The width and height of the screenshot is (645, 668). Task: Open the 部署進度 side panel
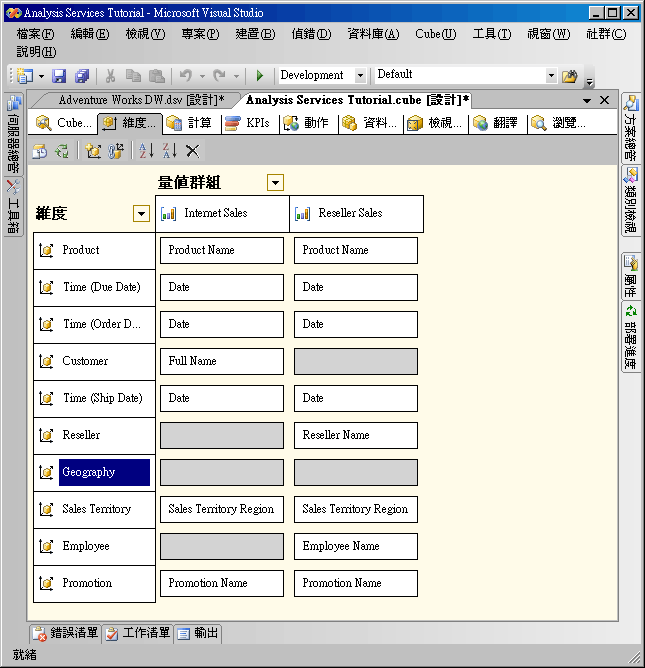[x=631, y=337]
